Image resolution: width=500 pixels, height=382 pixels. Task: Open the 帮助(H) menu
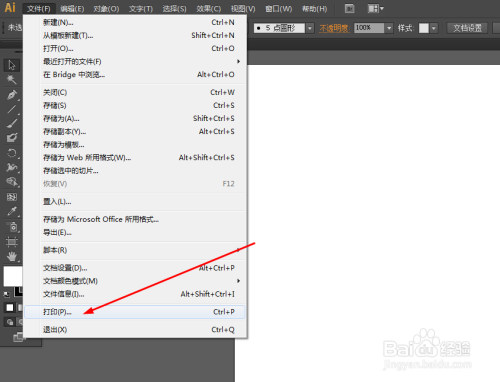(x=314, y=9)
